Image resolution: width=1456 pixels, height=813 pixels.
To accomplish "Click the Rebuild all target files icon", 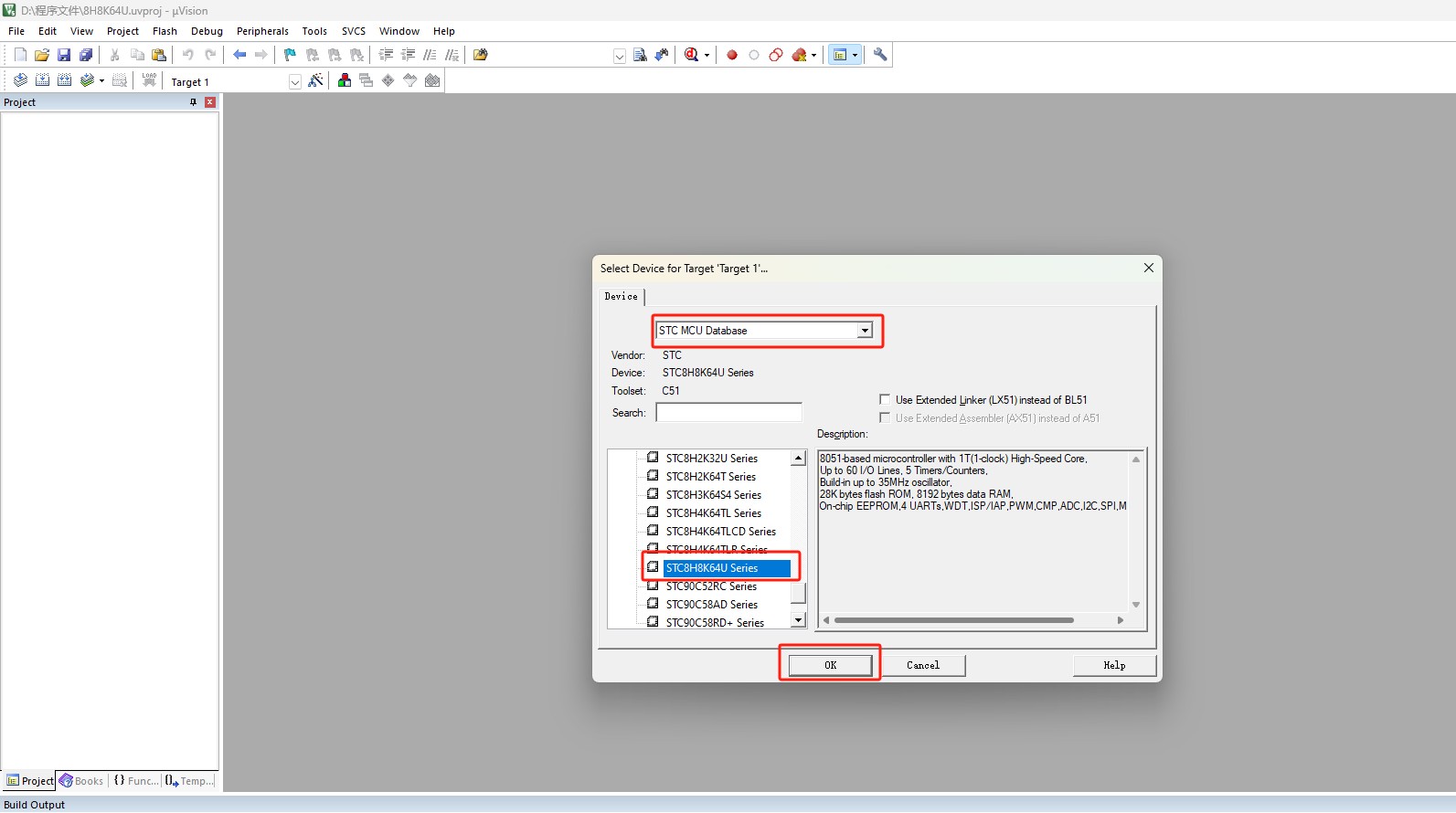I will click(64, 80).
